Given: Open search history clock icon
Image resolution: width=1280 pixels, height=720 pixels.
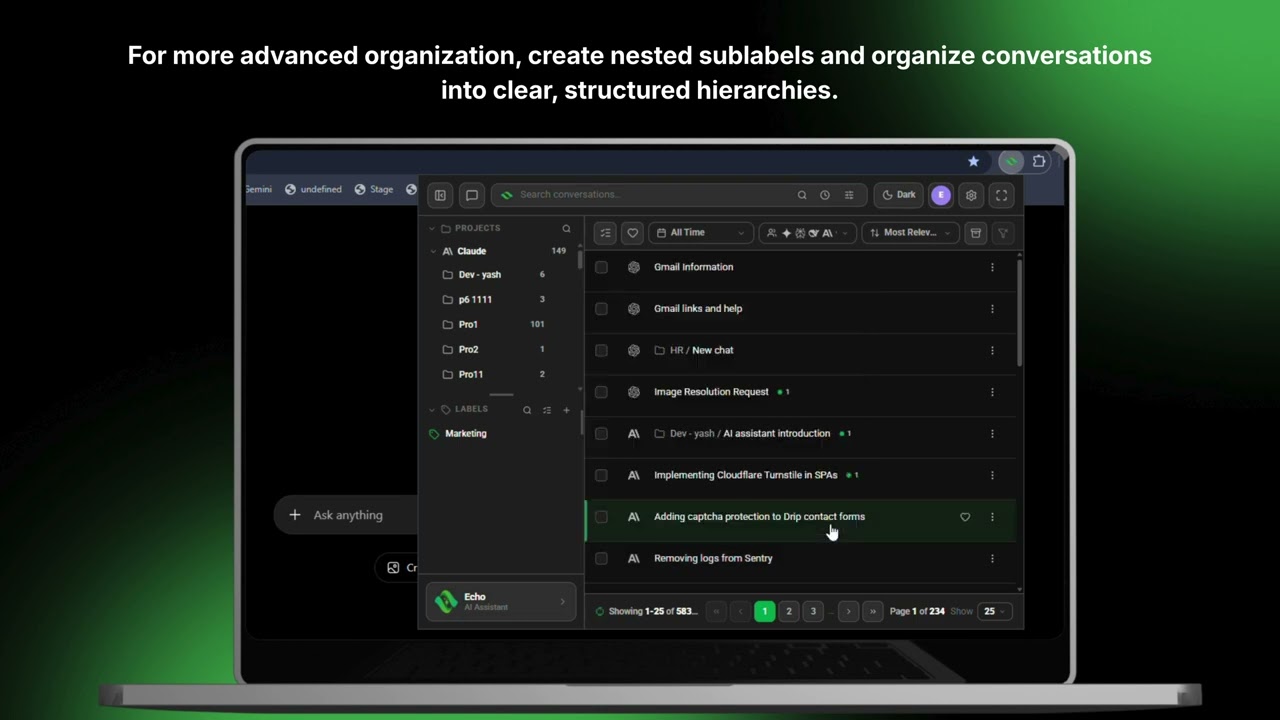Looking at the screenshot, I should coord(825,195).
